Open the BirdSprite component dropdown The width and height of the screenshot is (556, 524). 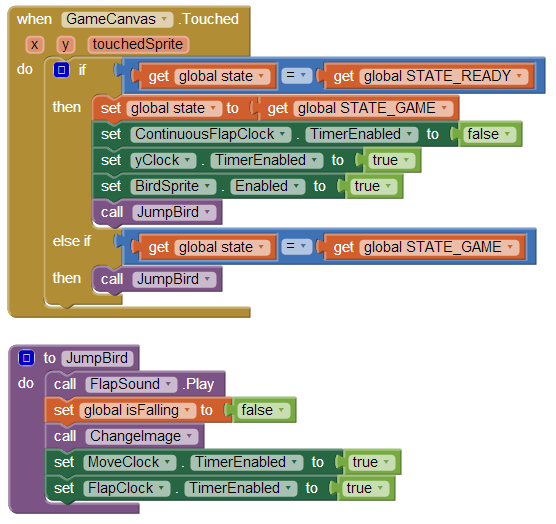(x=173, y=186)
